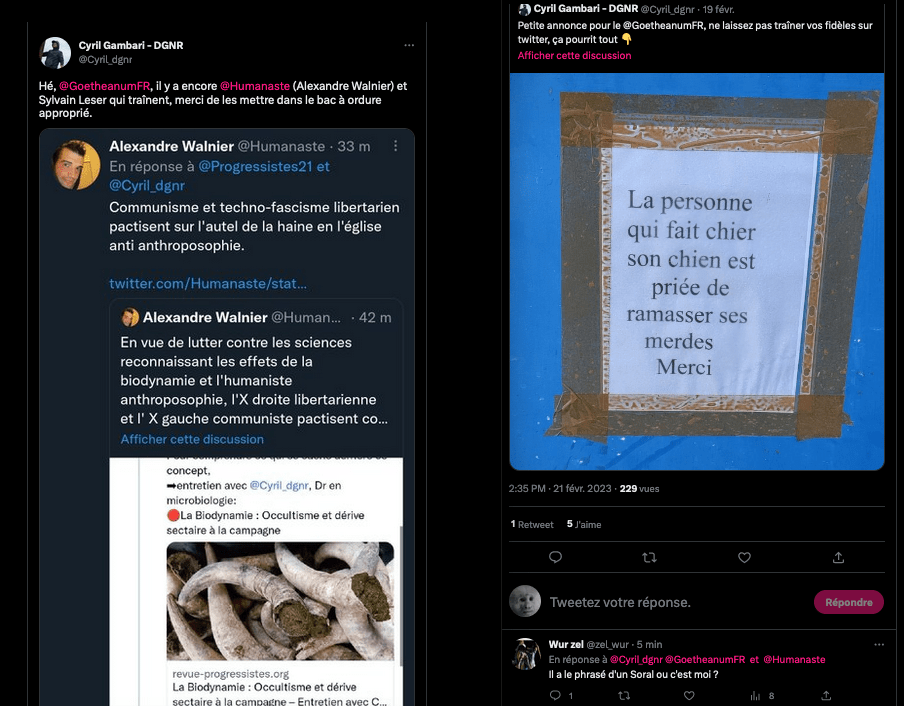This screenshot has width=904, height=706.
Task: Open the cow horns article thumbnail
Action: (x=280, y=601)
